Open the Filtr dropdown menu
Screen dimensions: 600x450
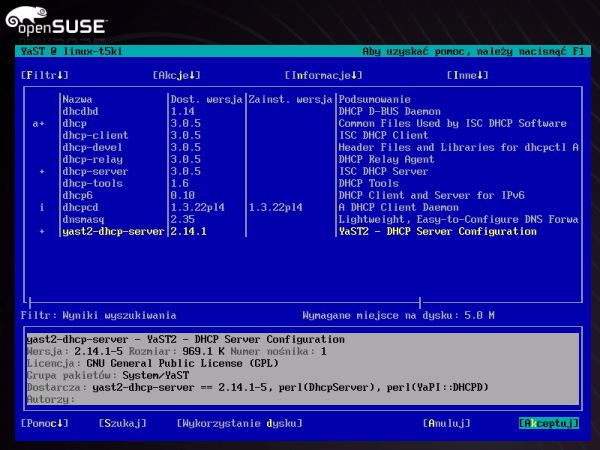tap(45, 75)
